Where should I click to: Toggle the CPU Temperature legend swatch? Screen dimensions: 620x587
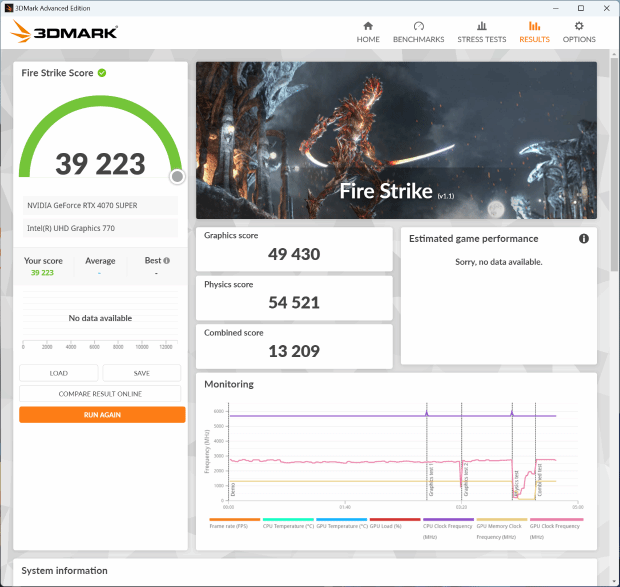(288, 519)
